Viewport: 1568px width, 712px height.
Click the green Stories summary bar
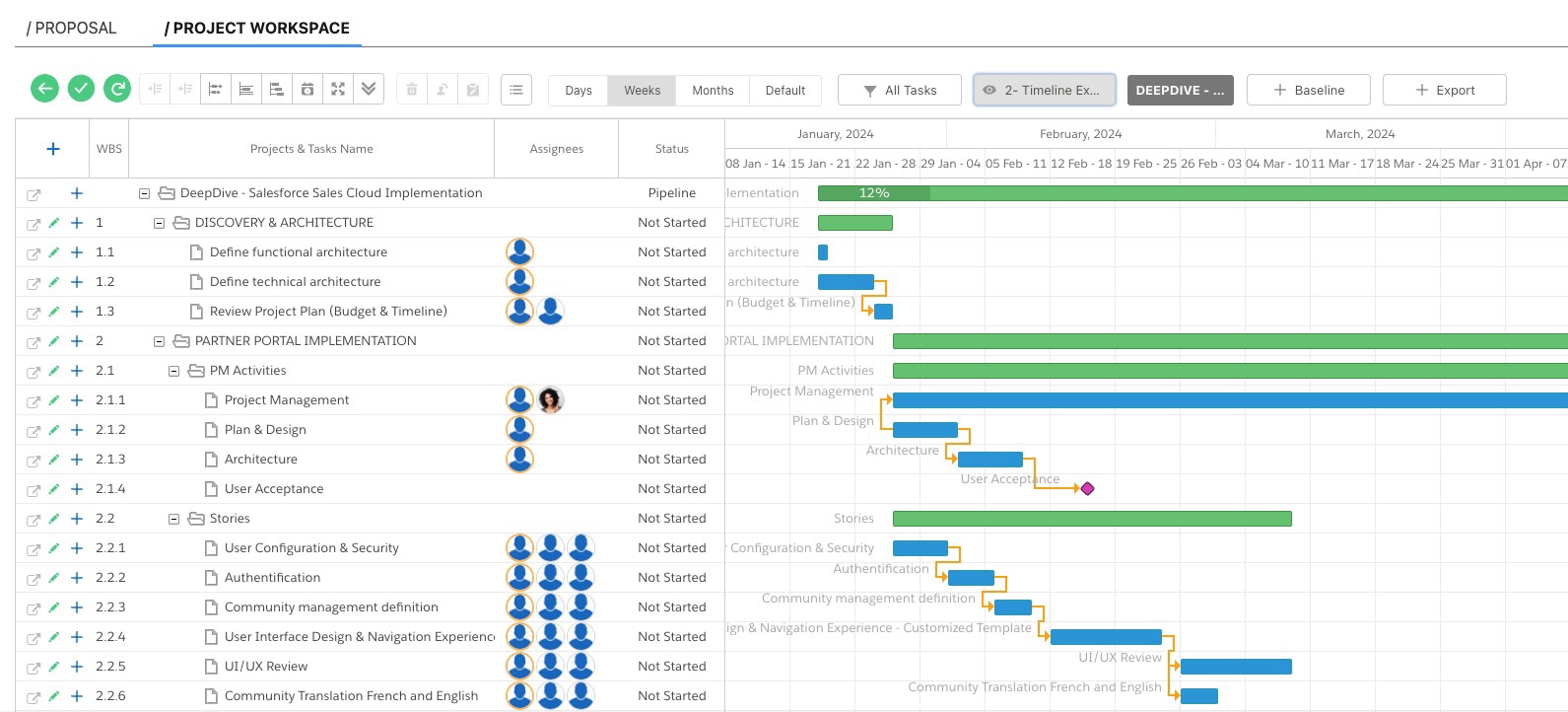pyautogui.click(x=1092, y=519)
